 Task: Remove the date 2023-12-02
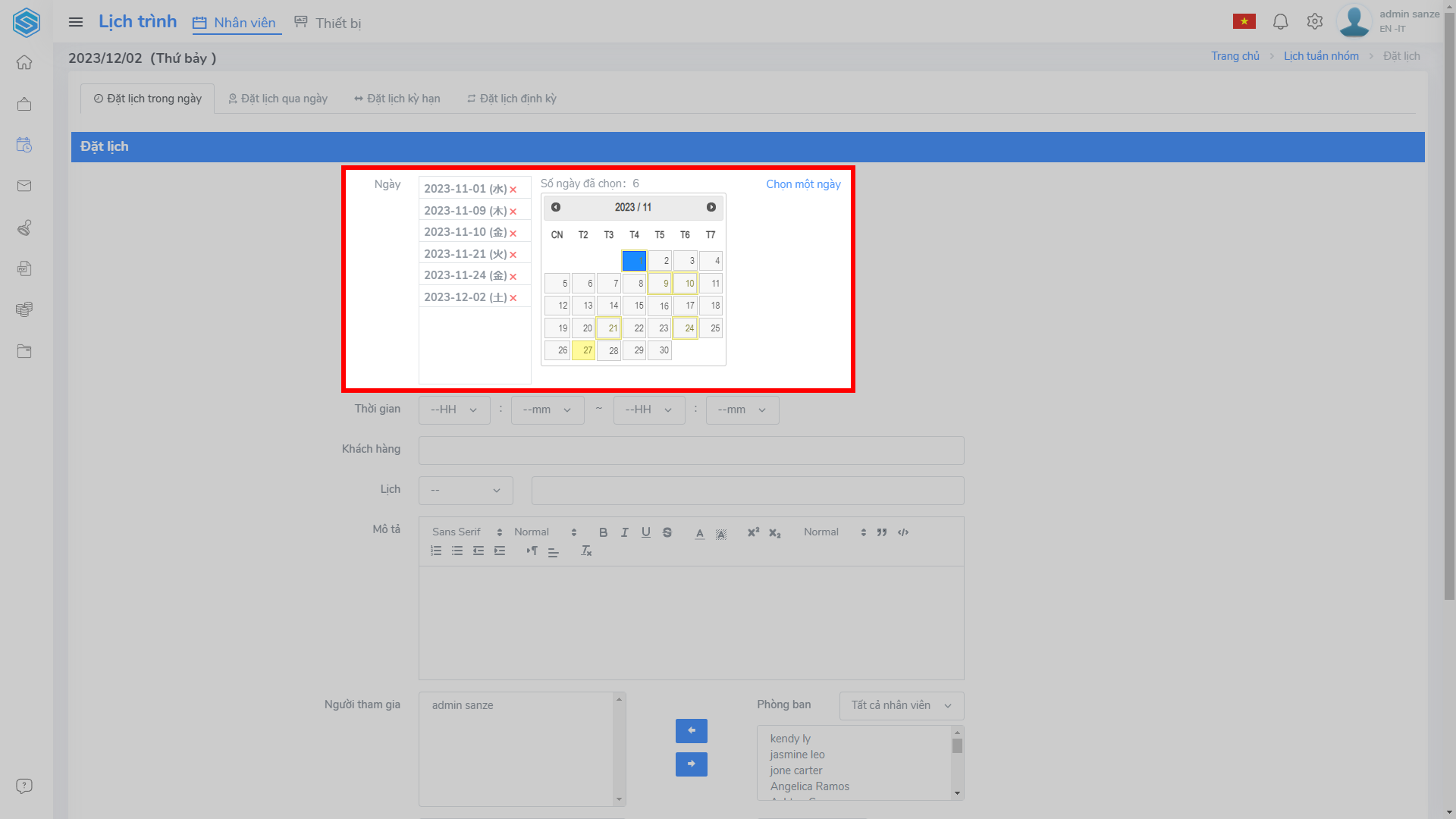coord(513,298)
